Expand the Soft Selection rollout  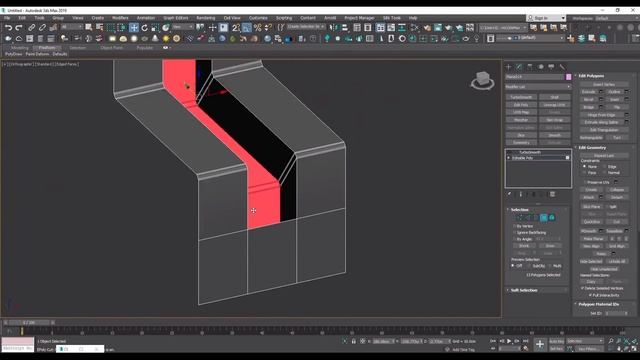click(524, 290)
